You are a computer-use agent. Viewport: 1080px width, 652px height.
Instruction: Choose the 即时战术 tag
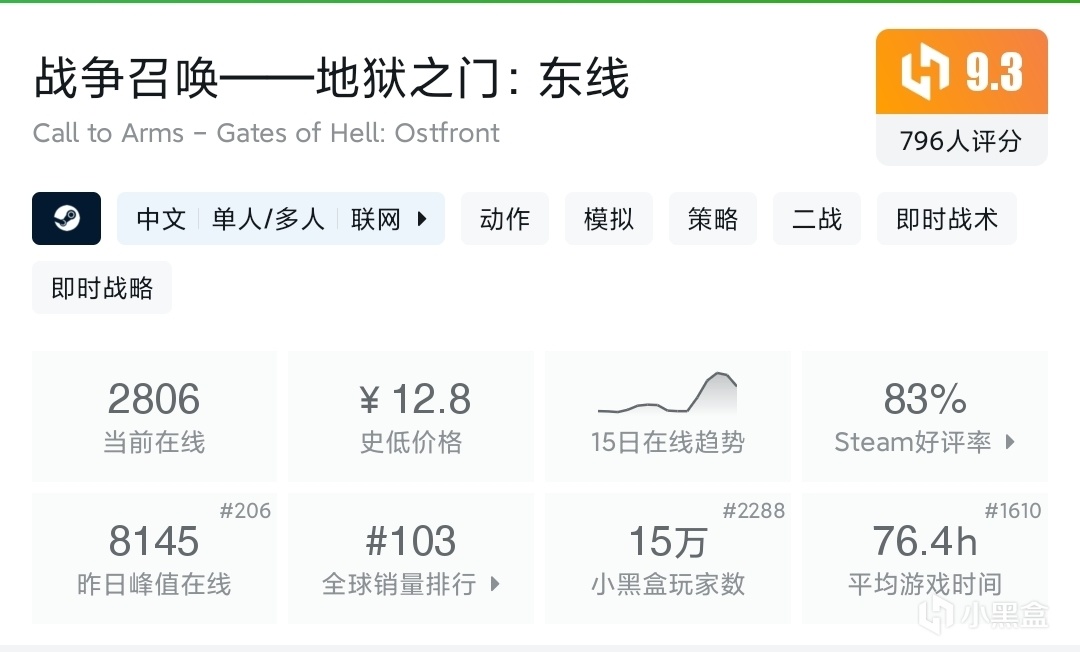coord(946,219)
